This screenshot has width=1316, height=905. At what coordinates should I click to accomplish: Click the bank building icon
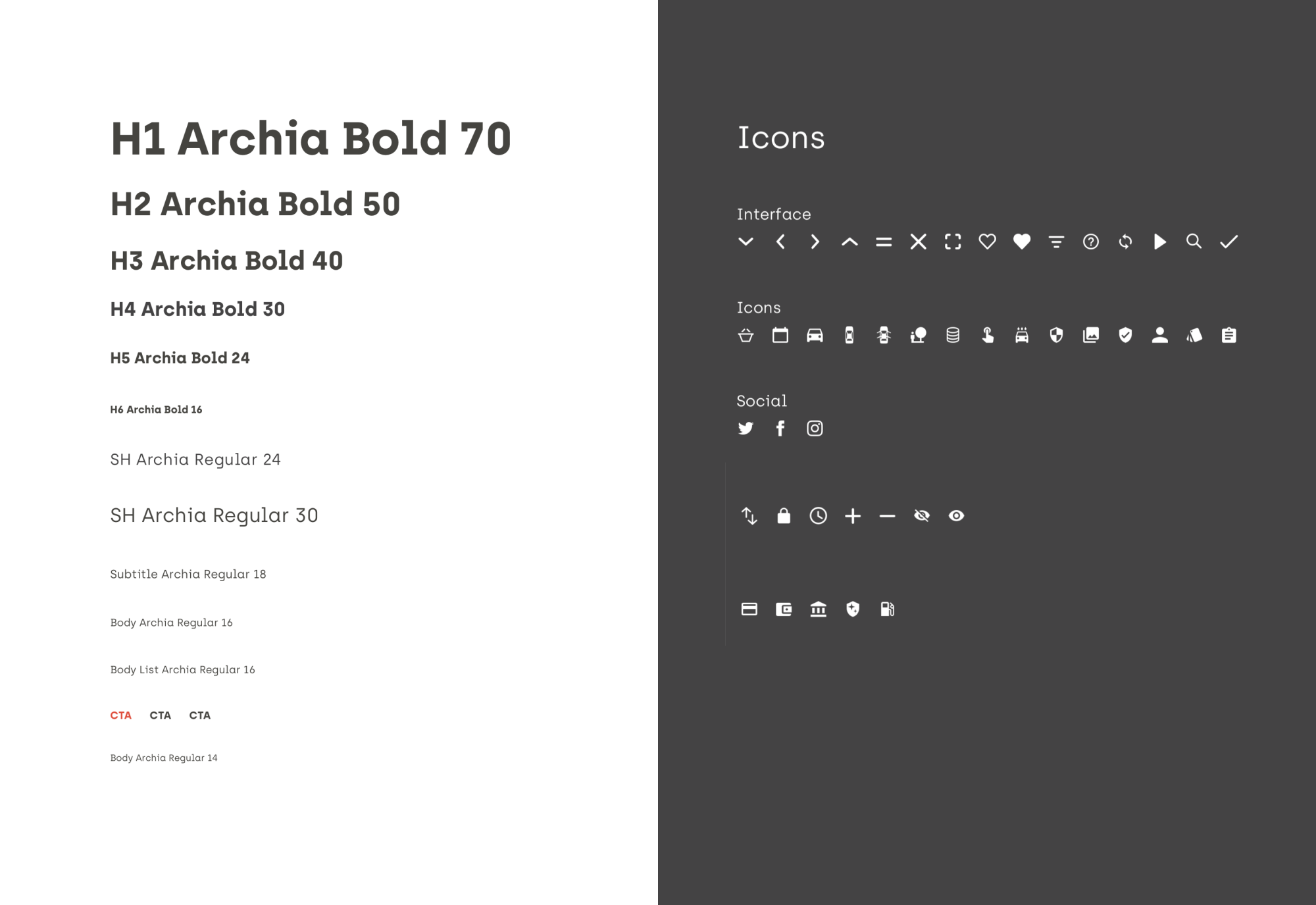[818, 609]
